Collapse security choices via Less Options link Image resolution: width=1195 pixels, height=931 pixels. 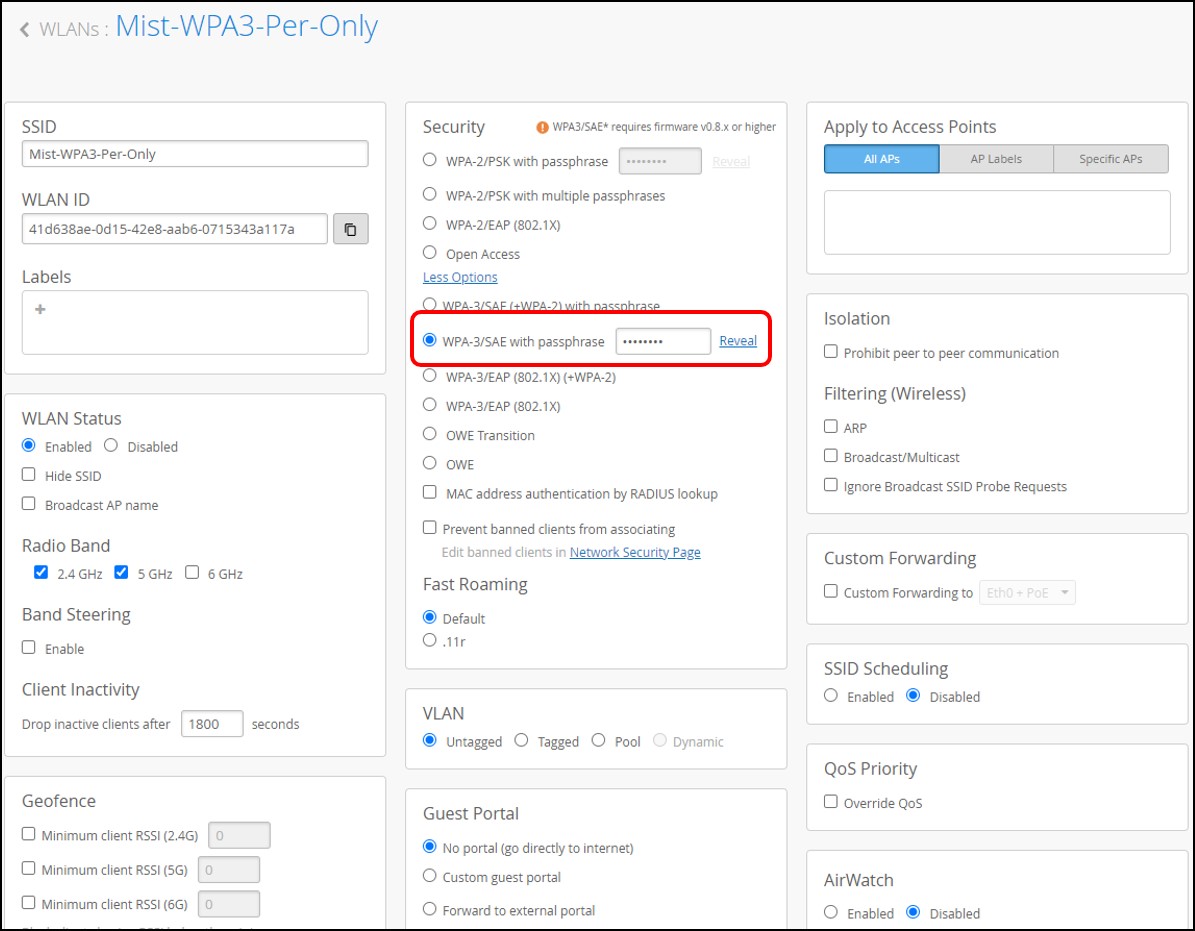460,277
